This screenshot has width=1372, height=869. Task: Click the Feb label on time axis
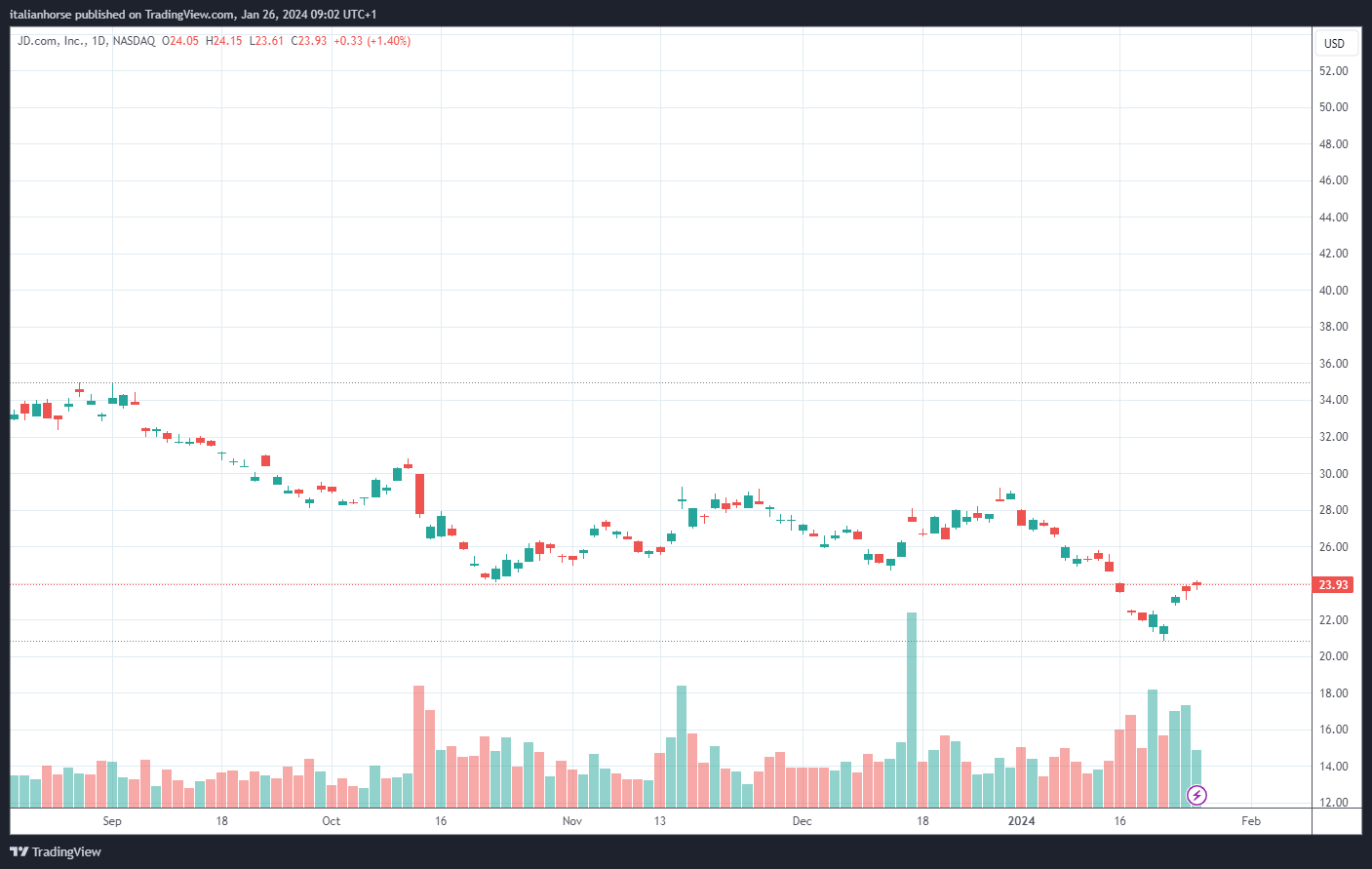[1251, 821]
